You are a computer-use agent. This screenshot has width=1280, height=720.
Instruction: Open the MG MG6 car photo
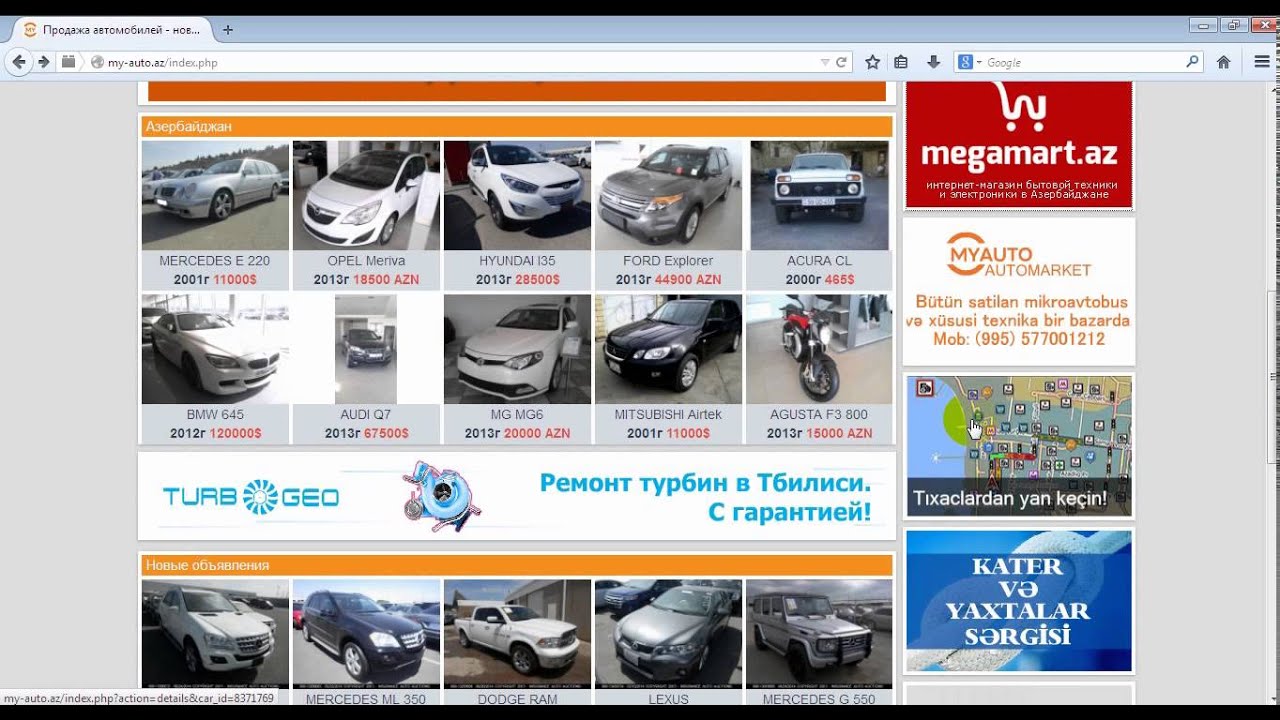pyautogui.click(x=517, y=349)
